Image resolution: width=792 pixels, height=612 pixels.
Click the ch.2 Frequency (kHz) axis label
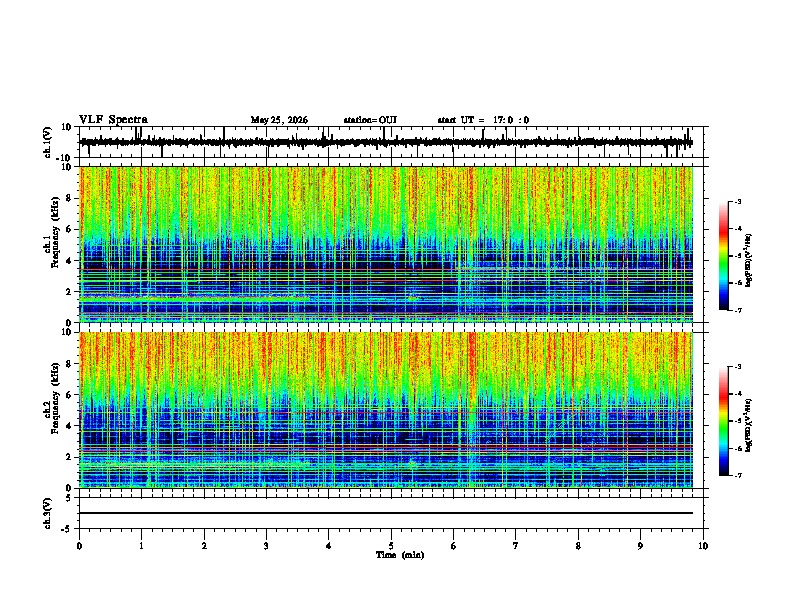(52, 410)
